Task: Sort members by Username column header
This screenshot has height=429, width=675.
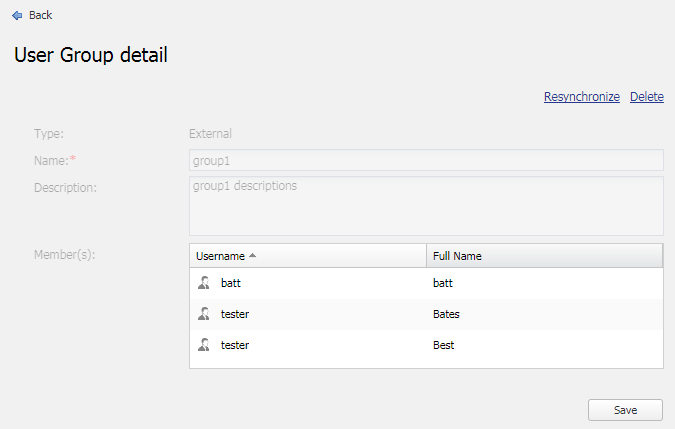Action: pos(220,256)
